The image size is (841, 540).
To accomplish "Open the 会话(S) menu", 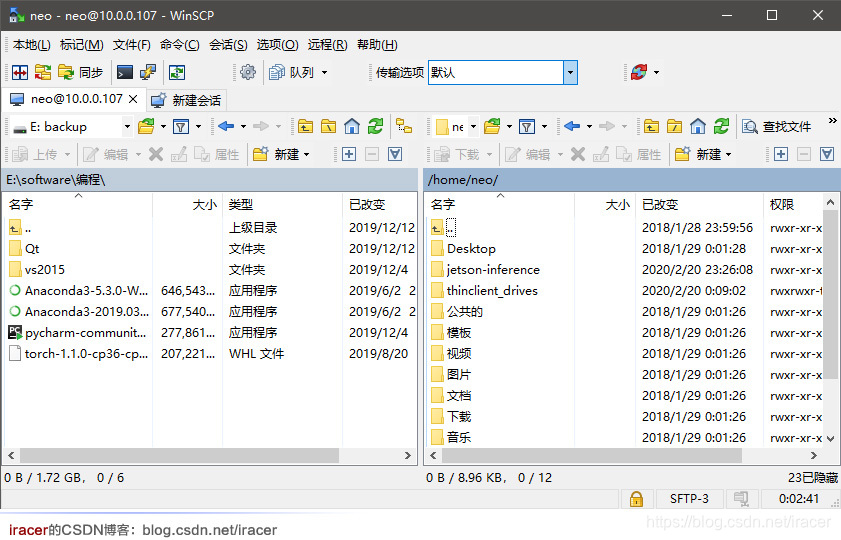I will point(228,45).
